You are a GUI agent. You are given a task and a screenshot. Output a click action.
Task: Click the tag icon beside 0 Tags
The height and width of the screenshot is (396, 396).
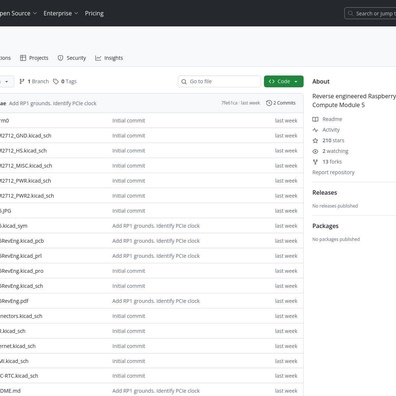point(56,81)
